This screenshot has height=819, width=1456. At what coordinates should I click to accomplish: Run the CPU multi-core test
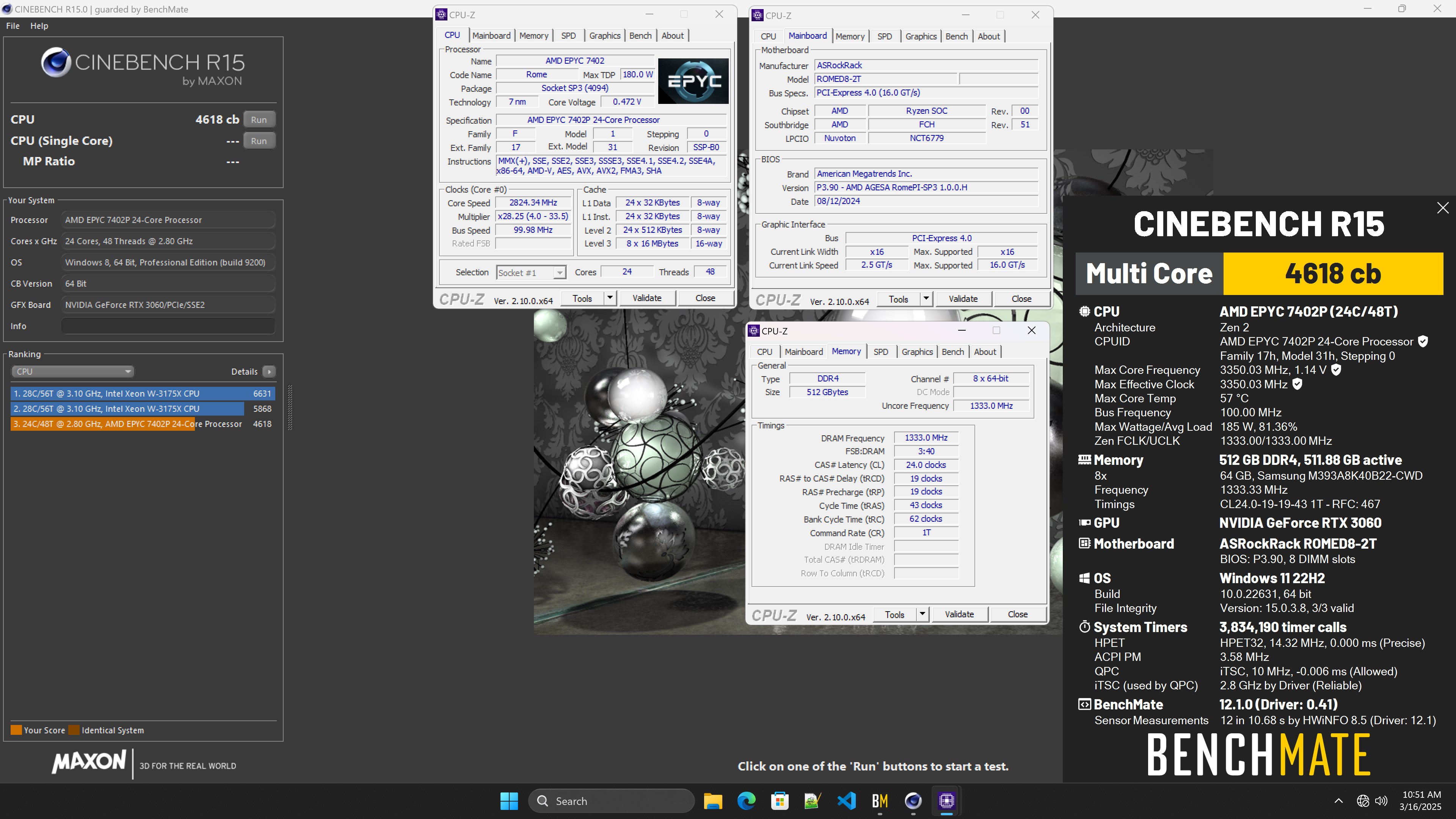259,119
